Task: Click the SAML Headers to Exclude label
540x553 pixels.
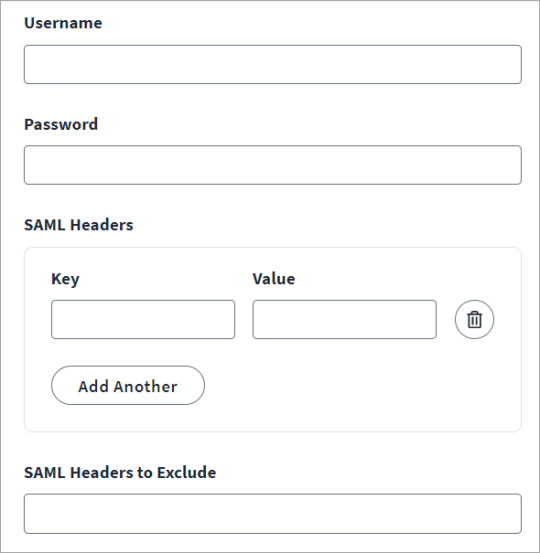Action: click(120, 473)
